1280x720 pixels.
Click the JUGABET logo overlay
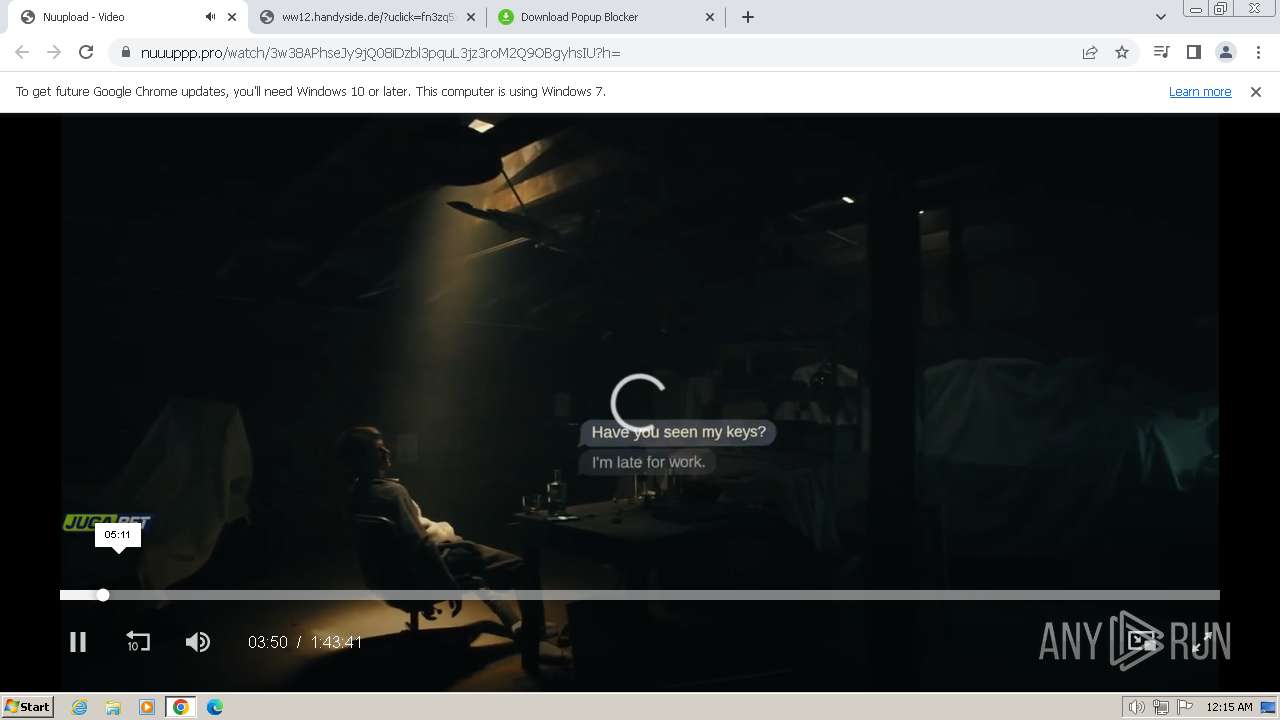pos(106,522)
